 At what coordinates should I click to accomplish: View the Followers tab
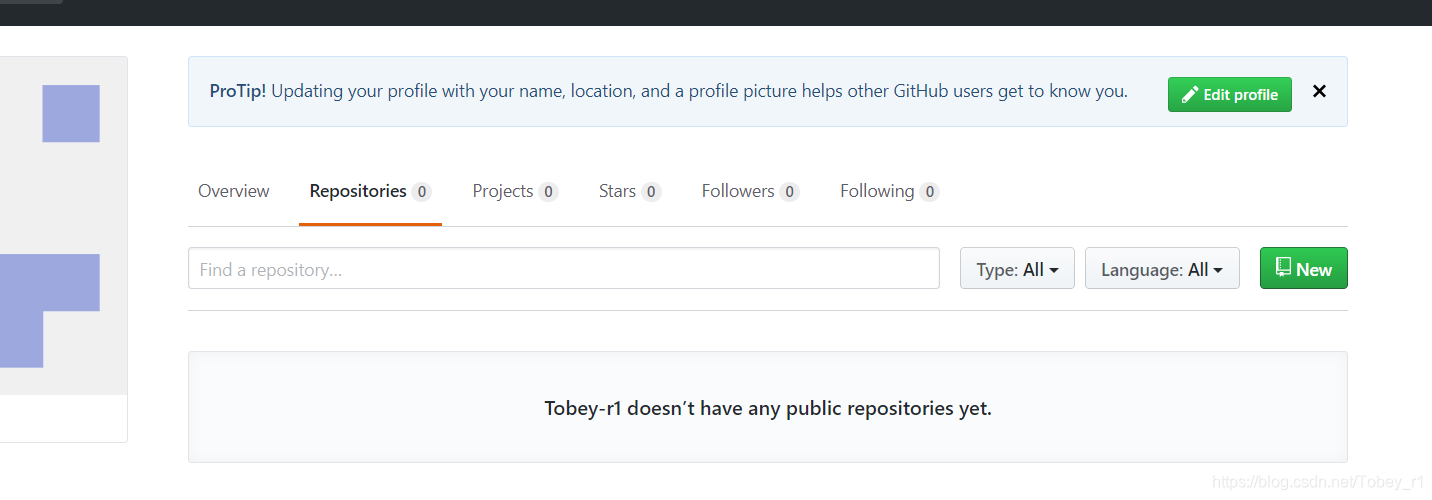[750, 191]
